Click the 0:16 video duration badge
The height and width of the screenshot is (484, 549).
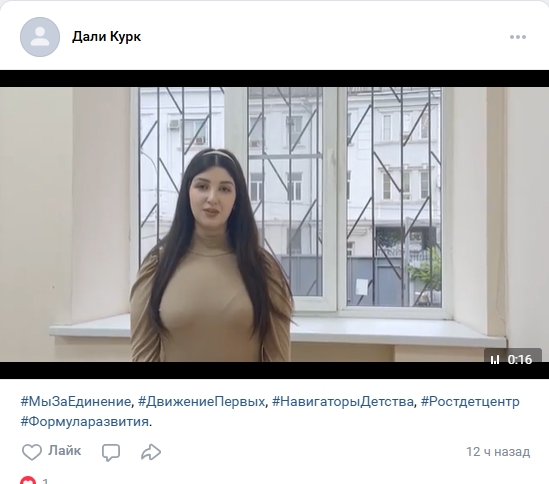pyautogui.click(x=513, y=359)
